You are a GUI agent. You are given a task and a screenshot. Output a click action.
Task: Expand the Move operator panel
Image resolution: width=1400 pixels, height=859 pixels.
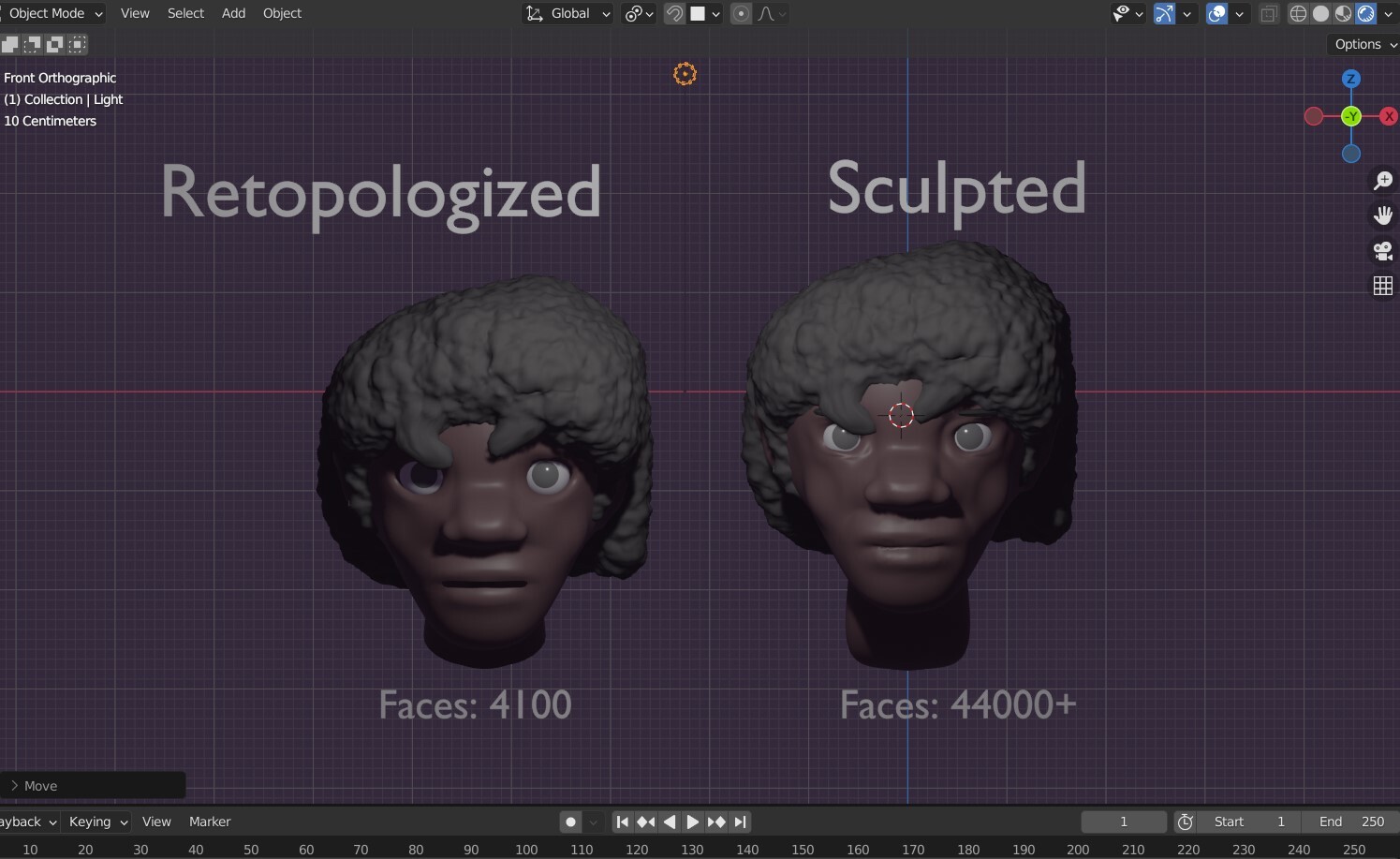pyautogui.click(x=39, y=785)
